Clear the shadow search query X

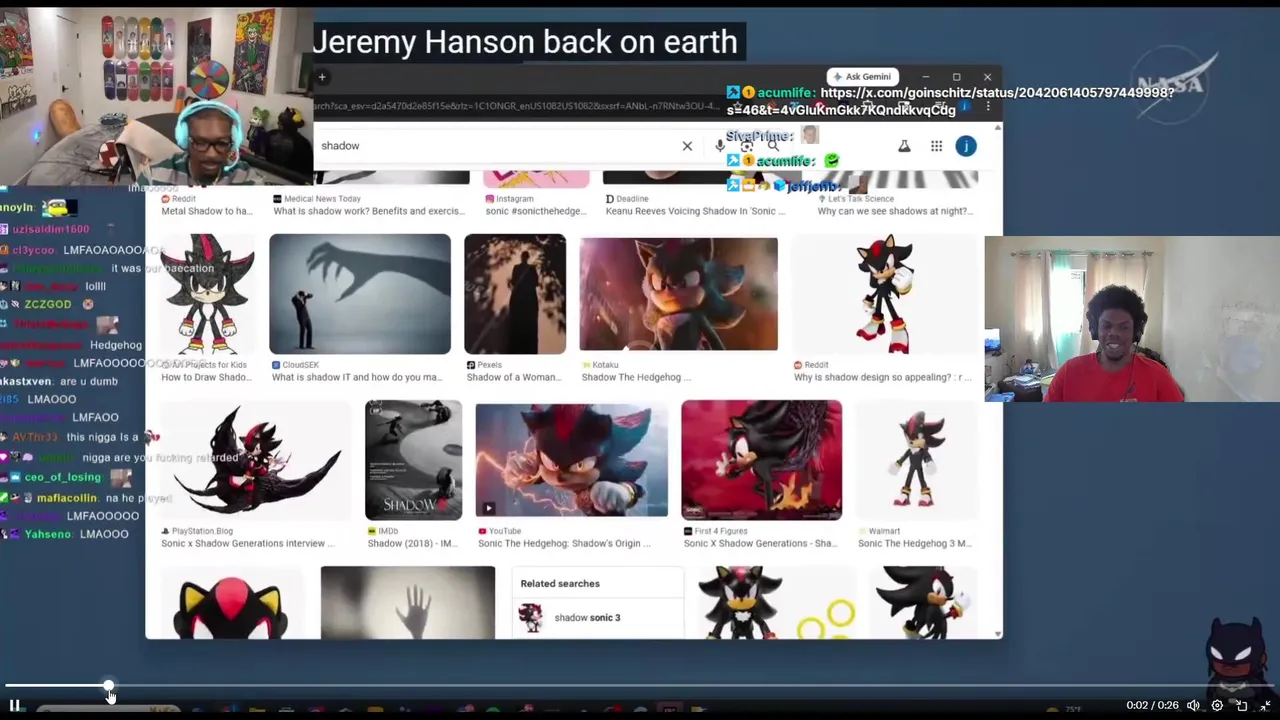click(x=687, y=146)
